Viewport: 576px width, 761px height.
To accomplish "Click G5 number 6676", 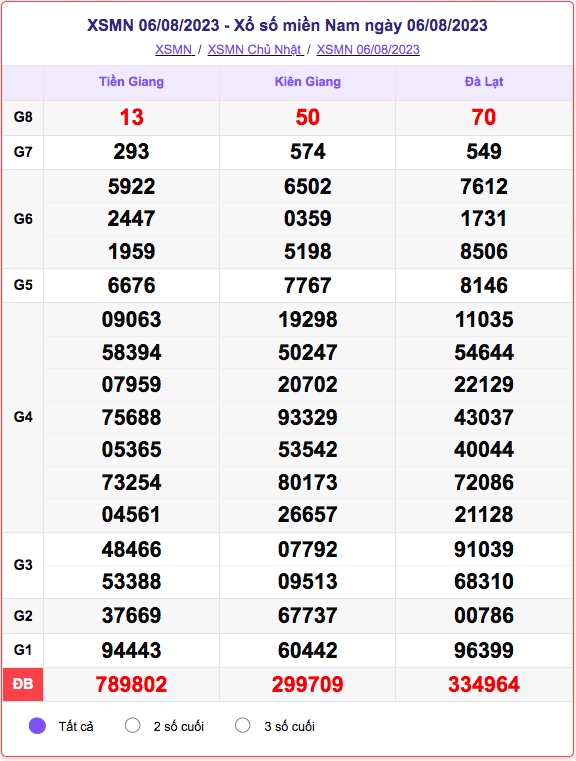I will pyautogui.click(x=132, y=286).
